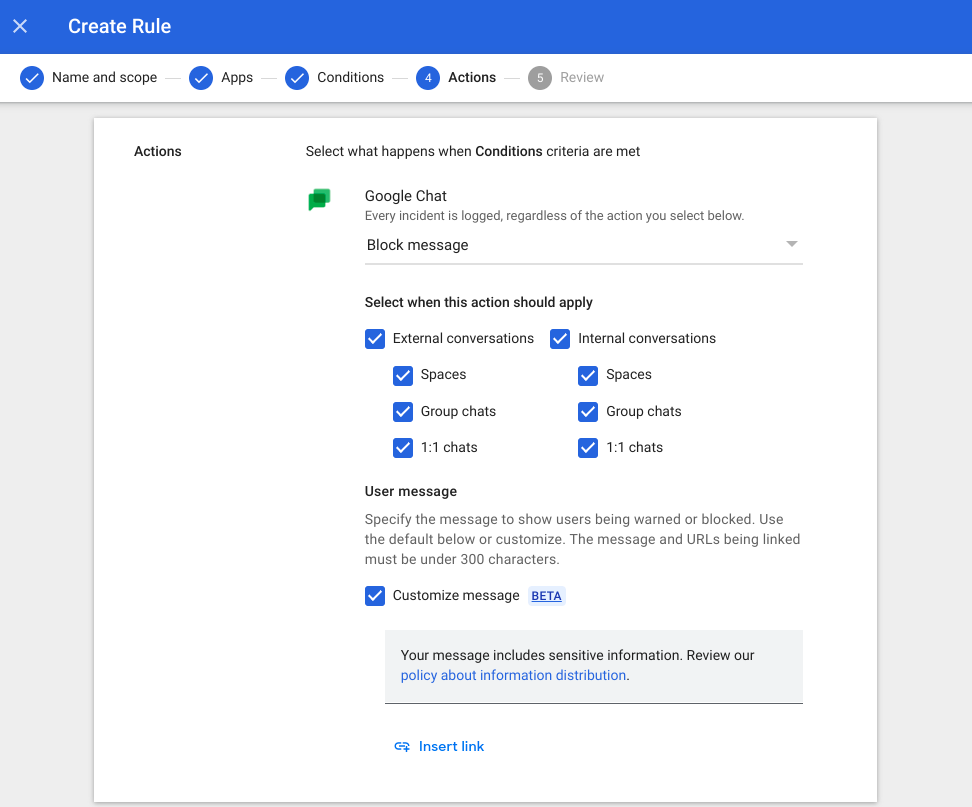
Task: Click the Apps step checkmark icon
Action: [201, 78]
